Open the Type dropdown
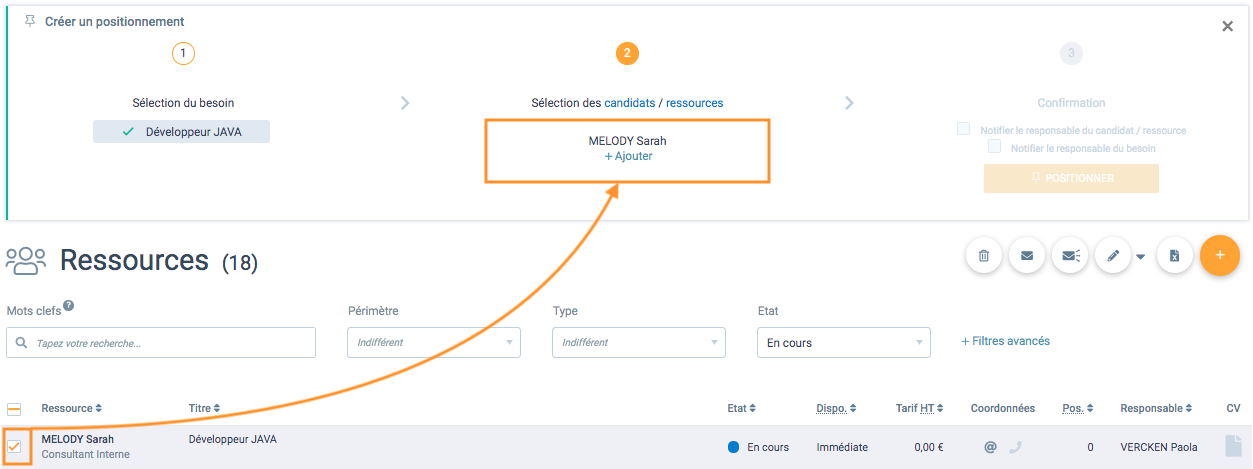1253x469 pixels. pyautogui.click(x=639, y=342)
